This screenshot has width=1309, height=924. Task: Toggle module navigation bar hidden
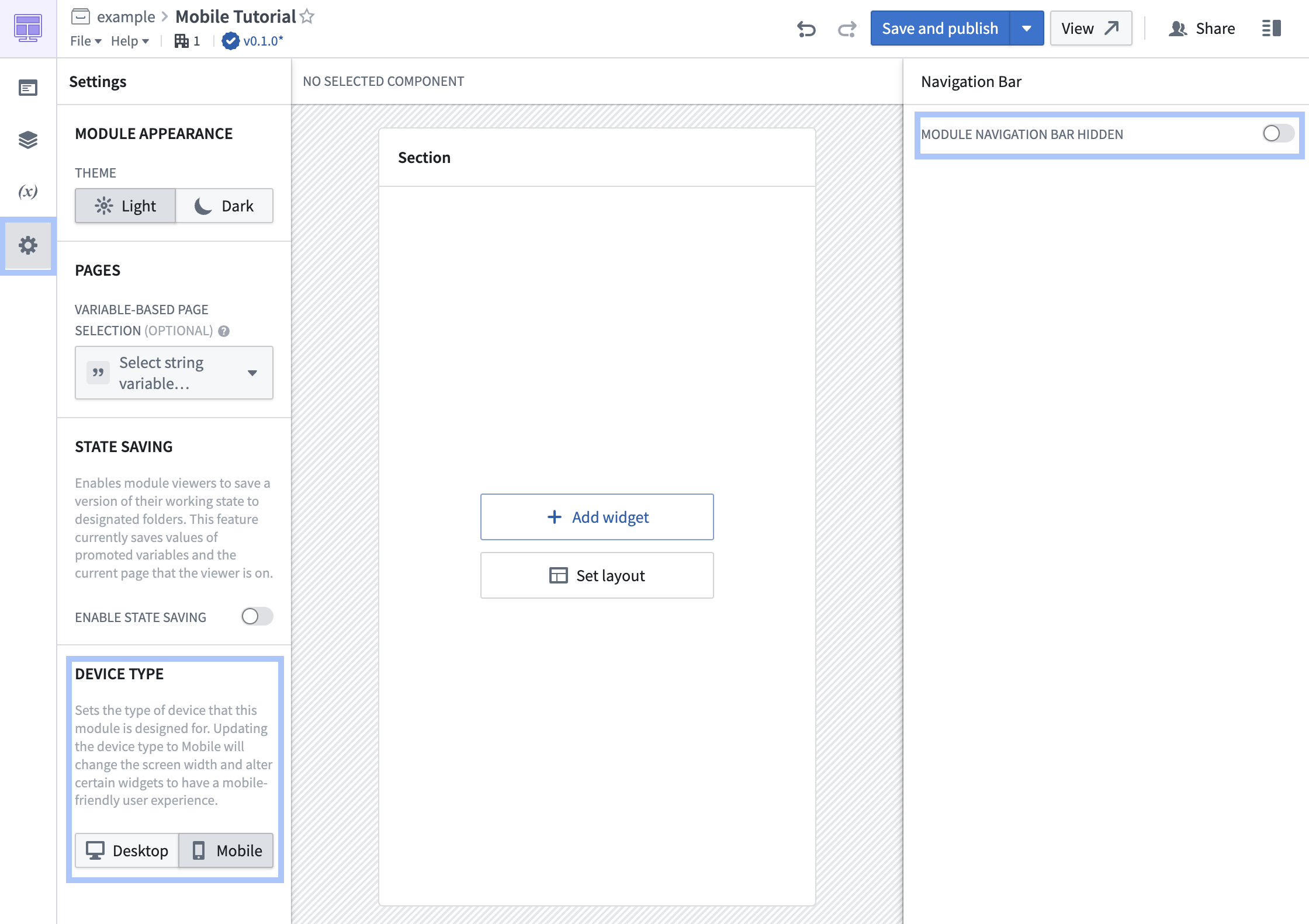1279,134
